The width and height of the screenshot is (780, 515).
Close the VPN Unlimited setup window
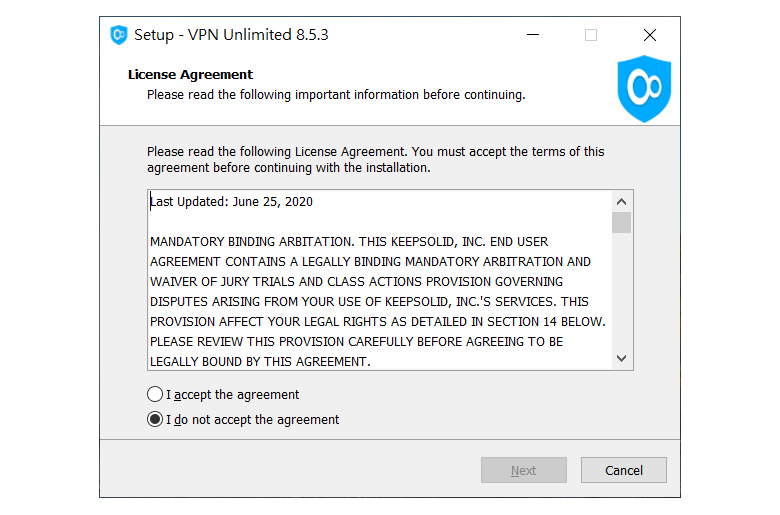click(x=650, y=35)
